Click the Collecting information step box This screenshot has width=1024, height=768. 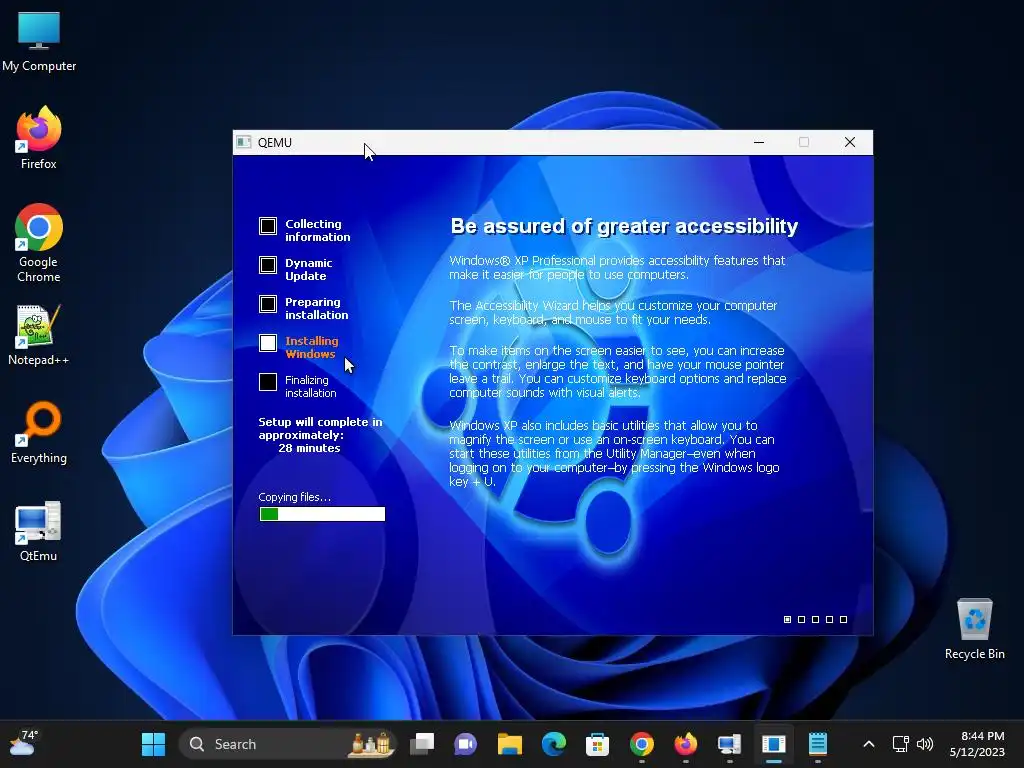coord(268,226)
